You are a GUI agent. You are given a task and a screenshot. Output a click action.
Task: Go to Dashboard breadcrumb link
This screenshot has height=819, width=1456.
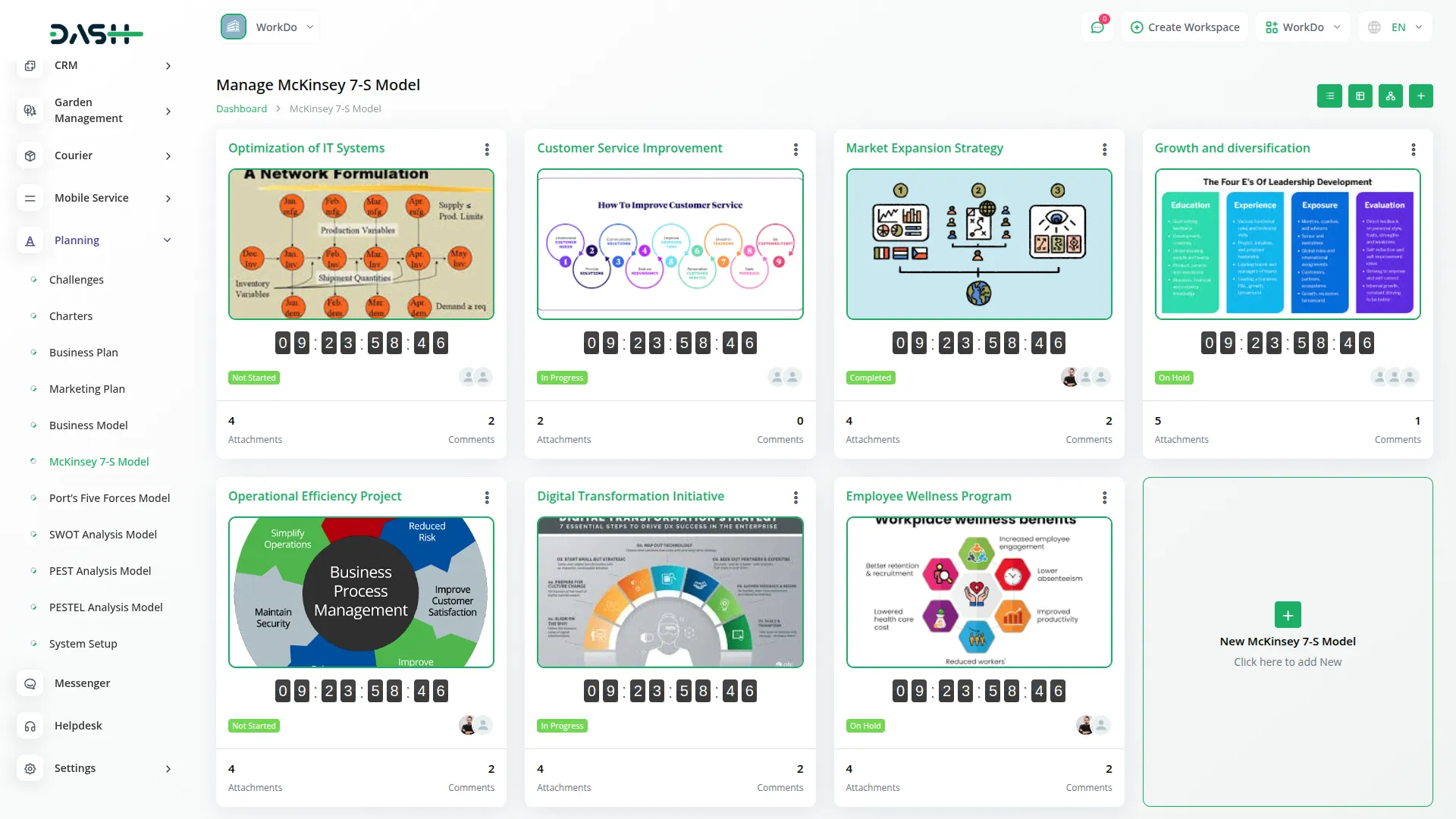[241, 108]
